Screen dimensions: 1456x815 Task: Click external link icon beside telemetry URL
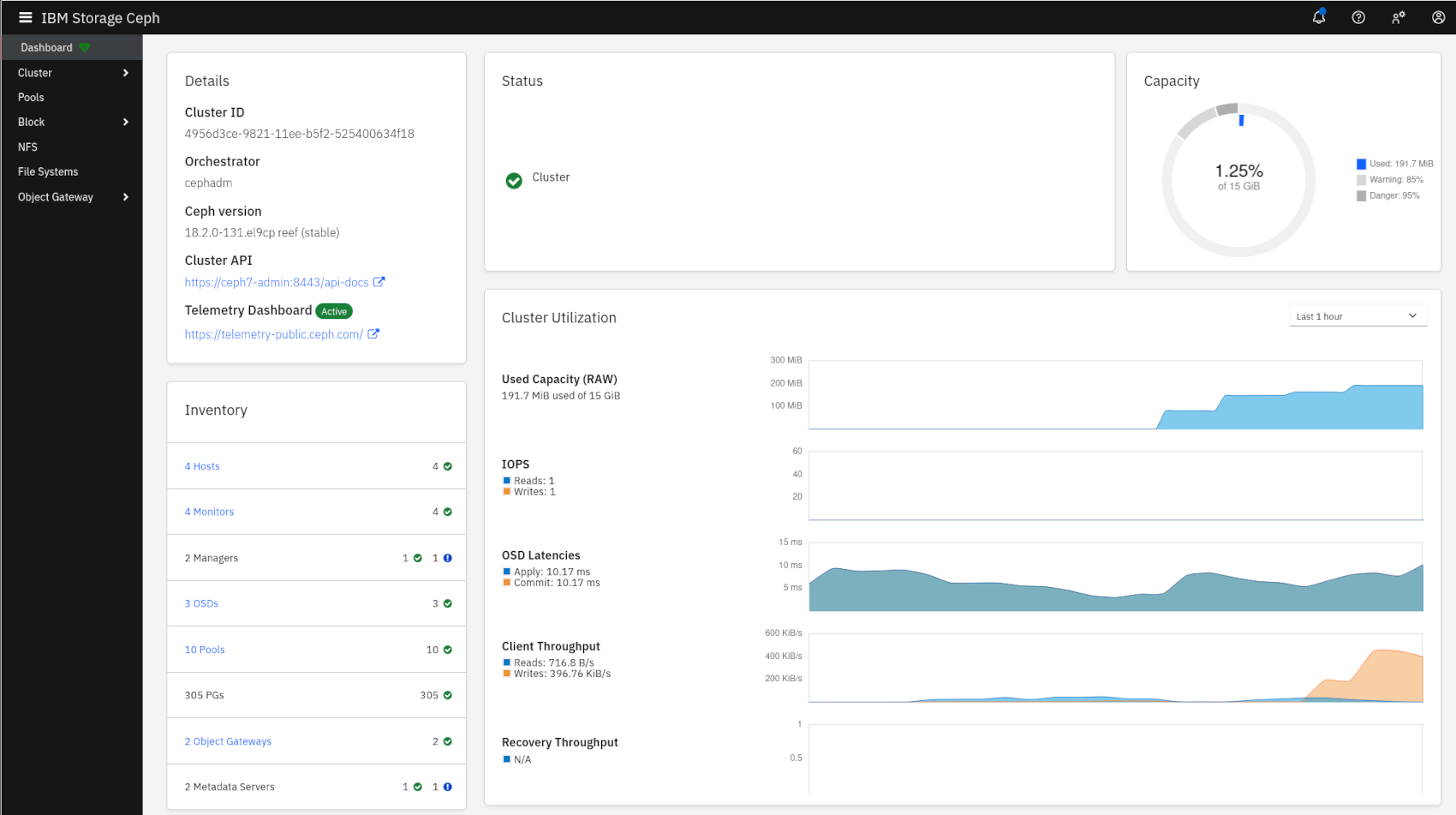[373, 333]
